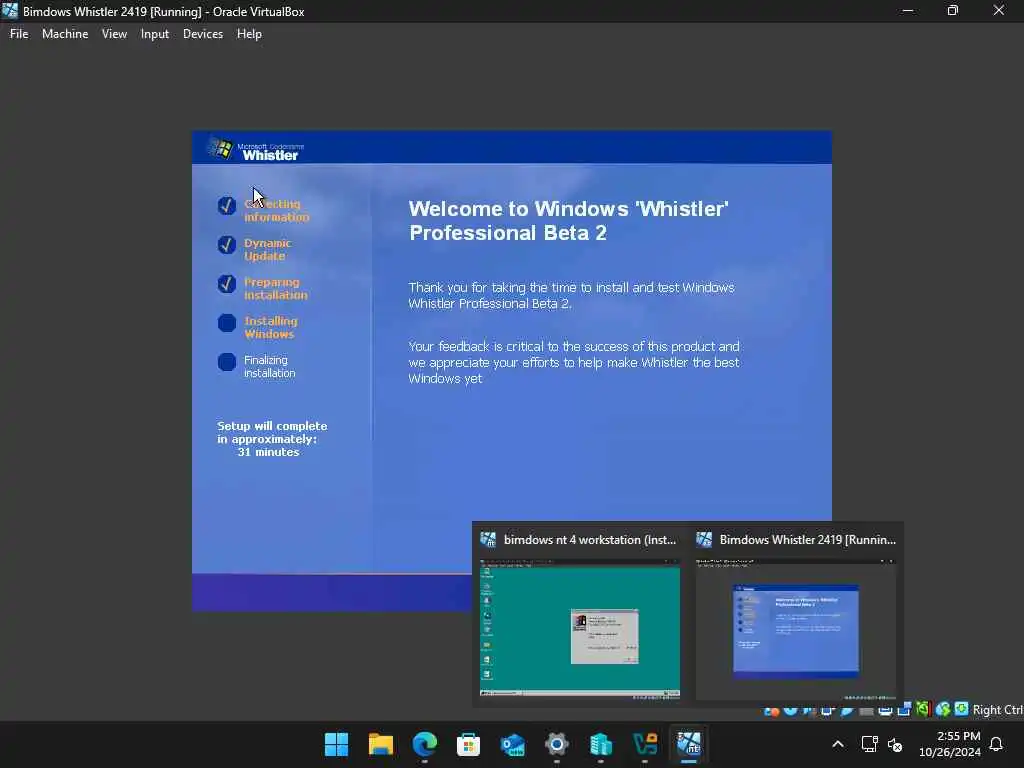Click the VirtualBox icon in the title bar
Image resolution: width=1024 pixels, height=768 pixels.
coord(10,11)
